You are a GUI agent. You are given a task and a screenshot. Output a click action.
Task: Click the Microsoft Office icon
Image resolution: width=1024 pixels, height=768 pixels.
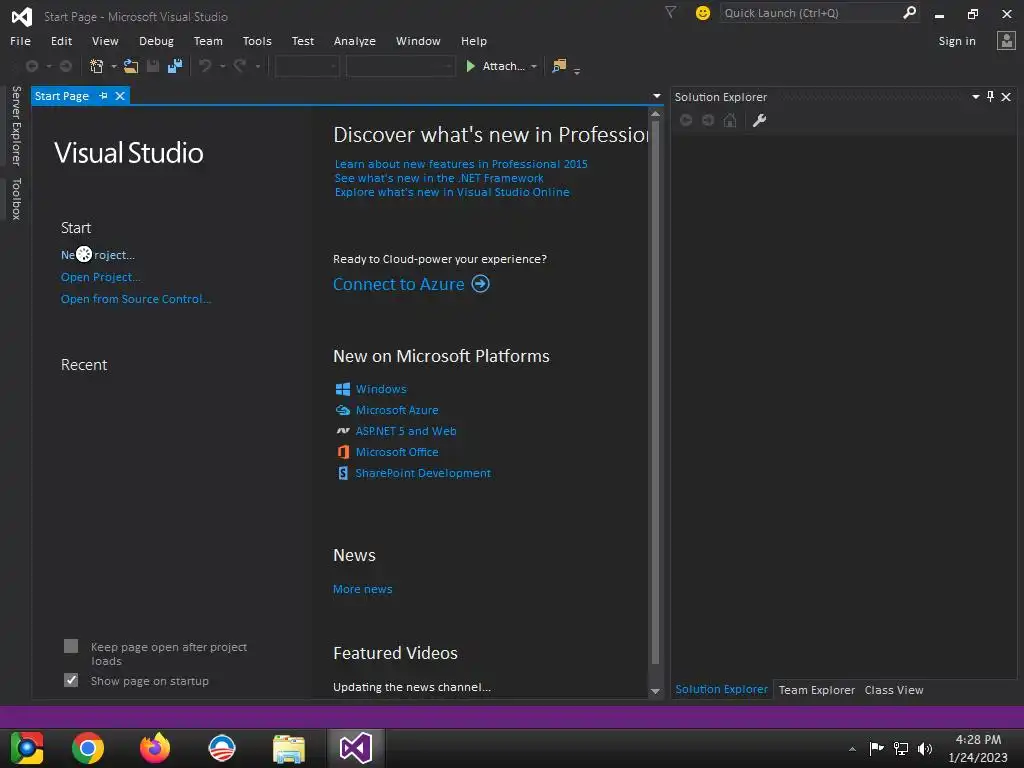click(343, 452)
